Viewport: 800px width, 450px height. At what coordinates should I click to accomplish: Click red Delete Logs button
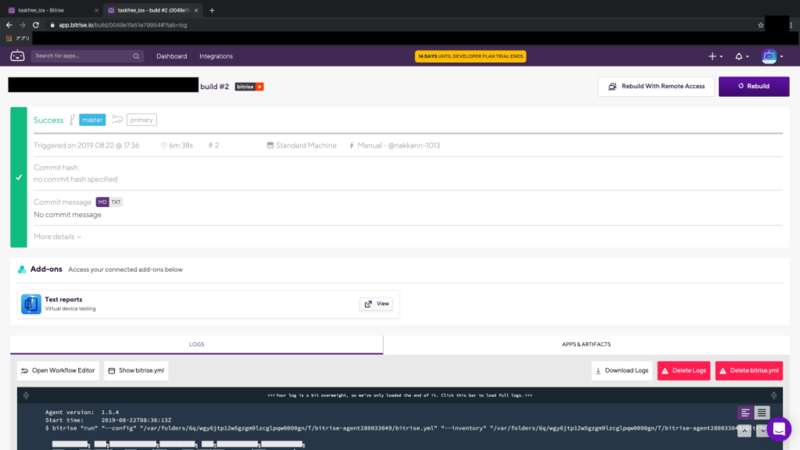684,370
